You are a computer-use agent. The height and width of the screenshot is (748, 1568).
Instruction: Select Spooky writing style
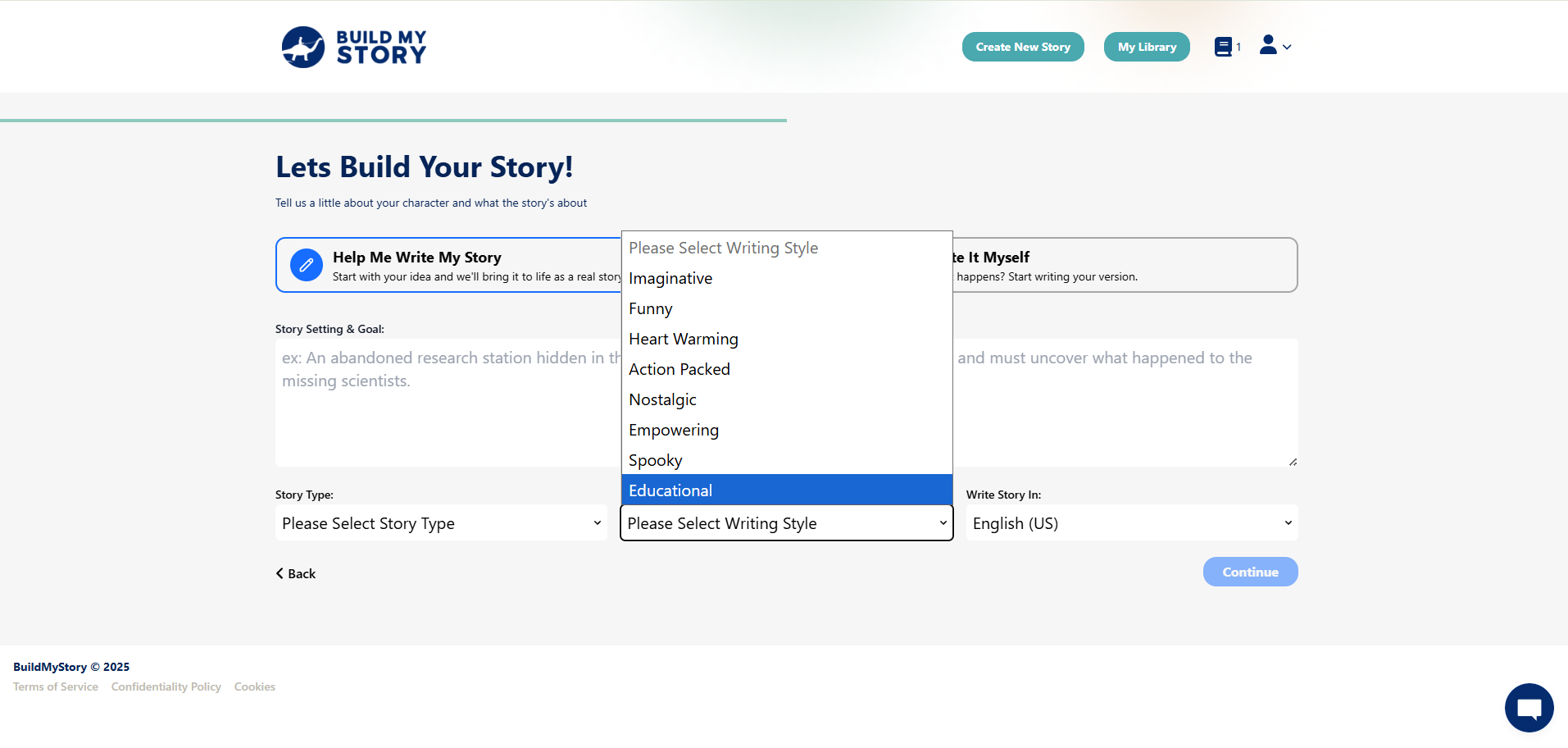656,461
